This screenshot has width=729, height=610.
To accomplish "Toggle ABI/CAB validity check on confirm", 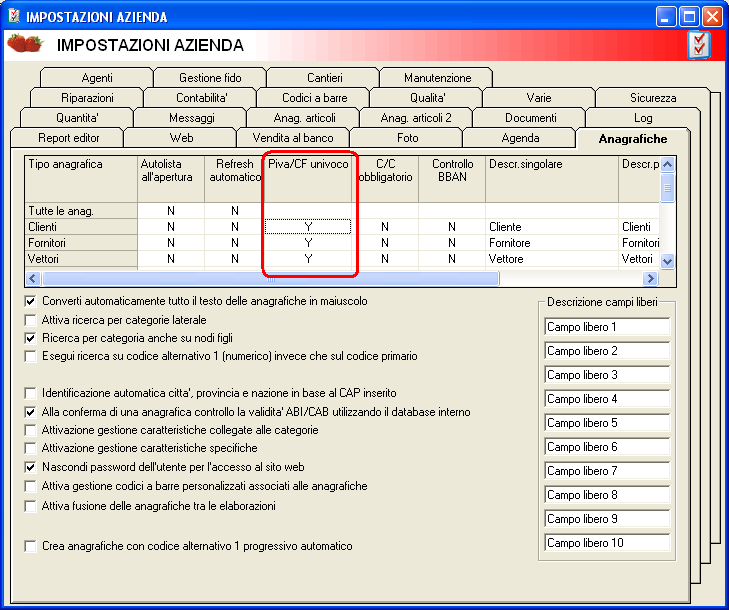I will click(x=30, y=412).
